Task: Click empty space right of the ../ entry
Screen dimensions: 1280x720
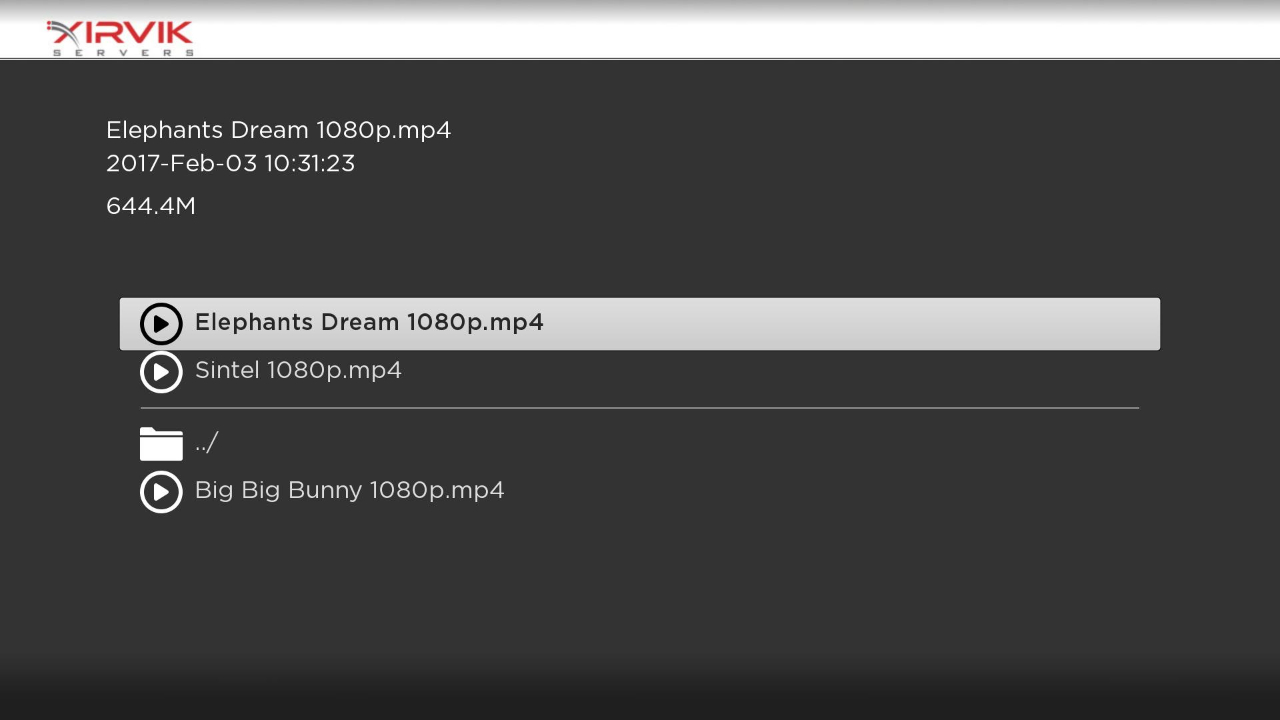Action: tap(680, 443)
